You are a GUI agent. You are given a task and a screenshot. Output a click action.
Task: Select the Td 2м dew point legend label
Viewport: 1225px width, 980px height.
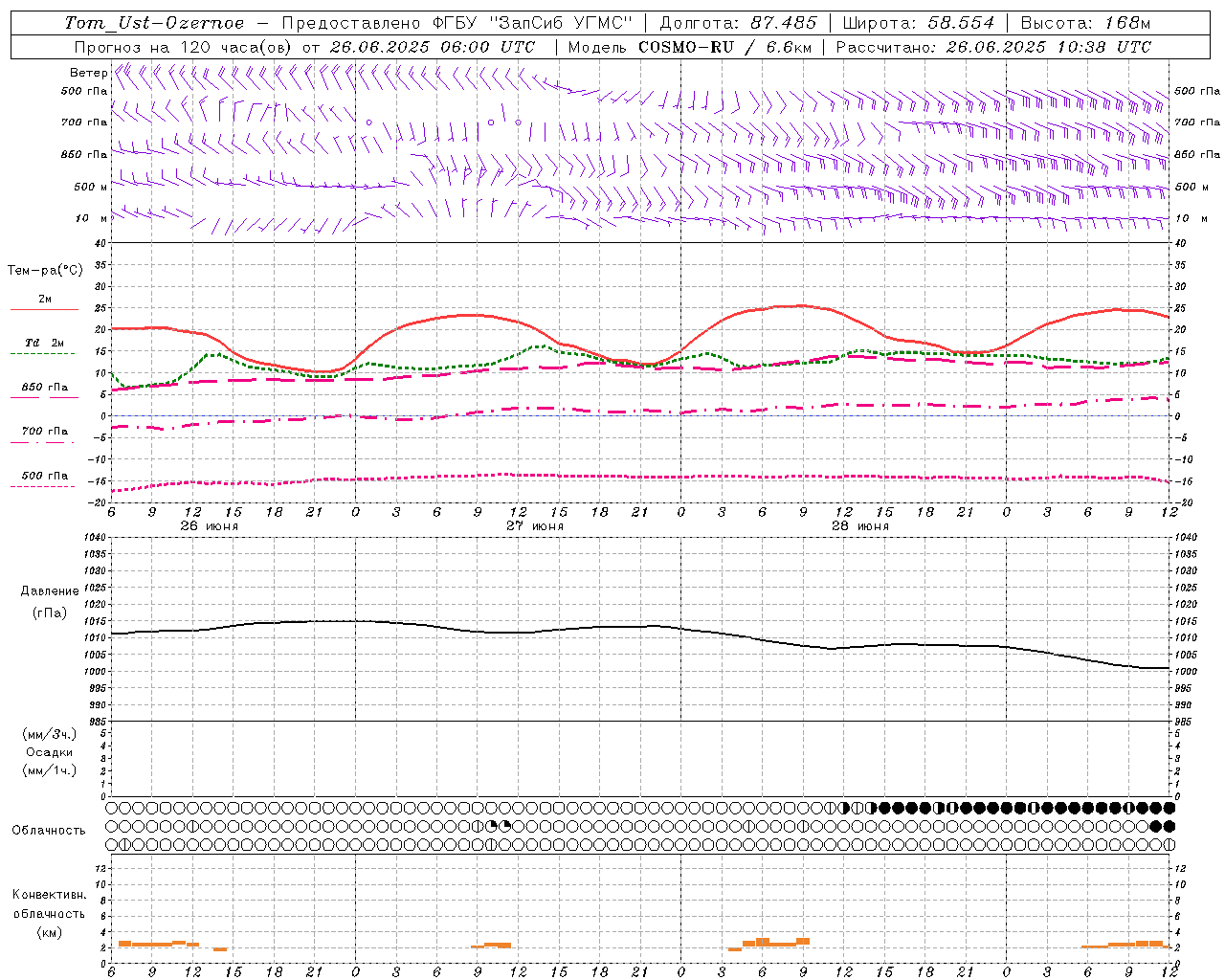pyautogui.click(x=45, y=343)
